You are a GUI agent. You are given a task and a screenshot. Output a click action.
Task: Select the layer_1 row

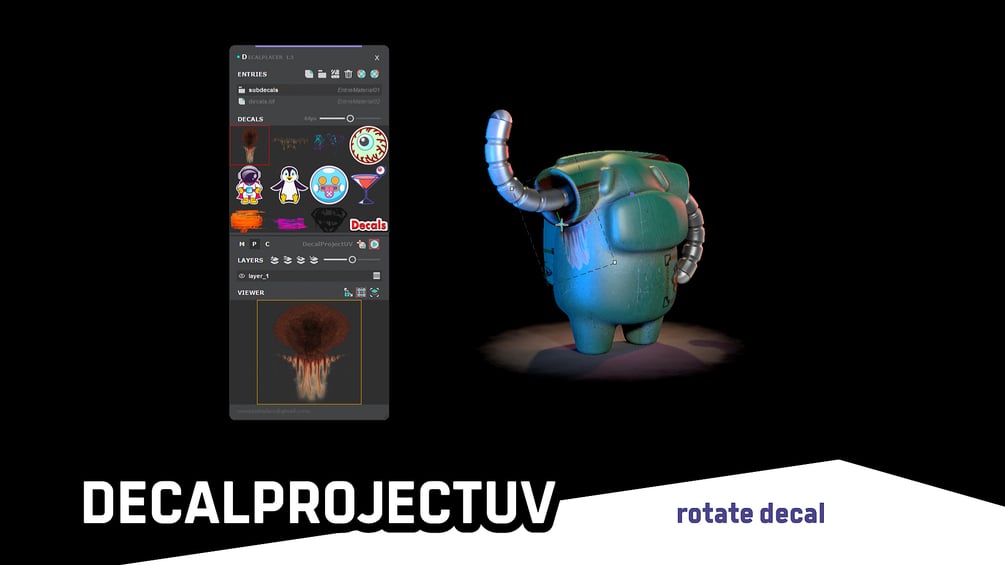tap(309, 276)
